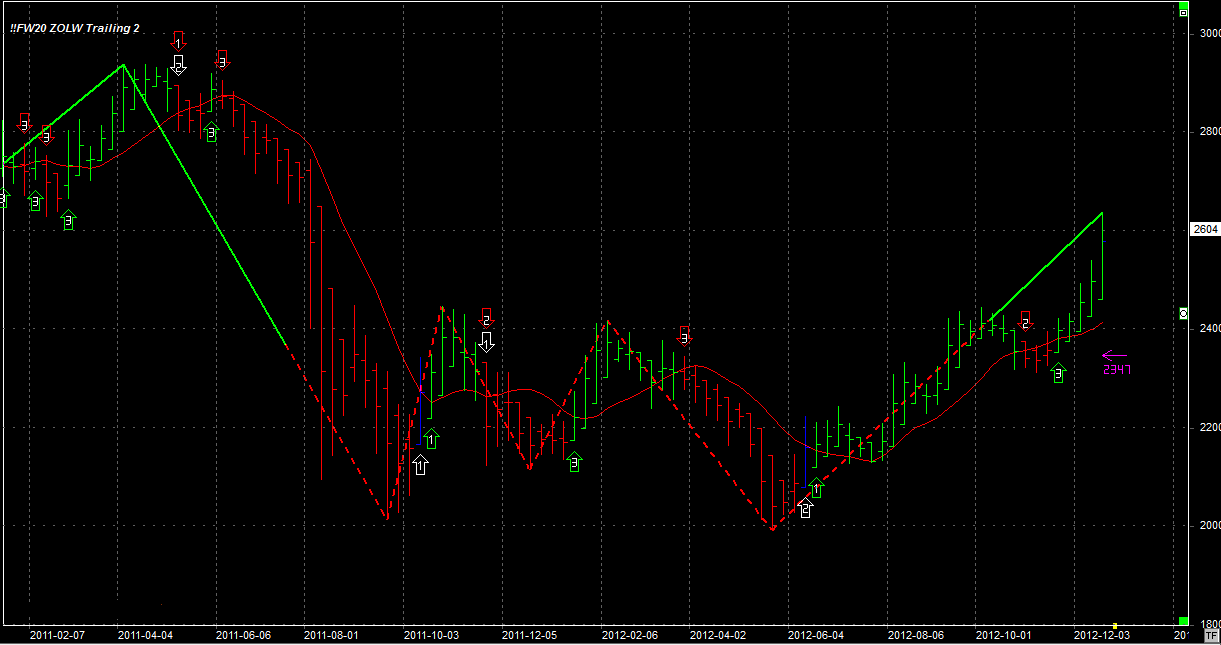The width and height of the screenshot is (1221, 645).
Task: Click the 3000 price level on the scale
Action: (x=1208, y=33)
